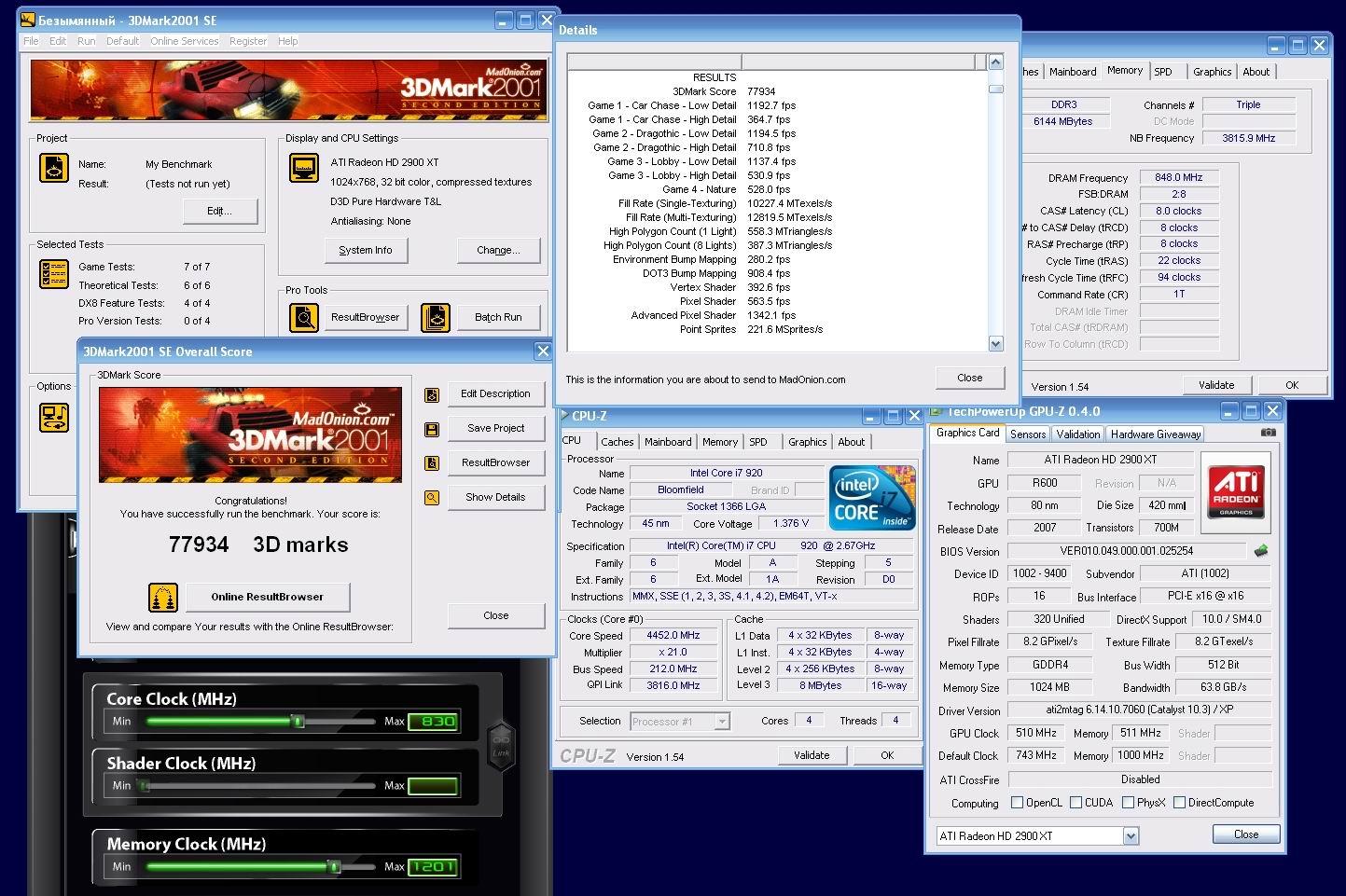Click the icon beside ResultBrowser in score dialog

click(432, 463)
